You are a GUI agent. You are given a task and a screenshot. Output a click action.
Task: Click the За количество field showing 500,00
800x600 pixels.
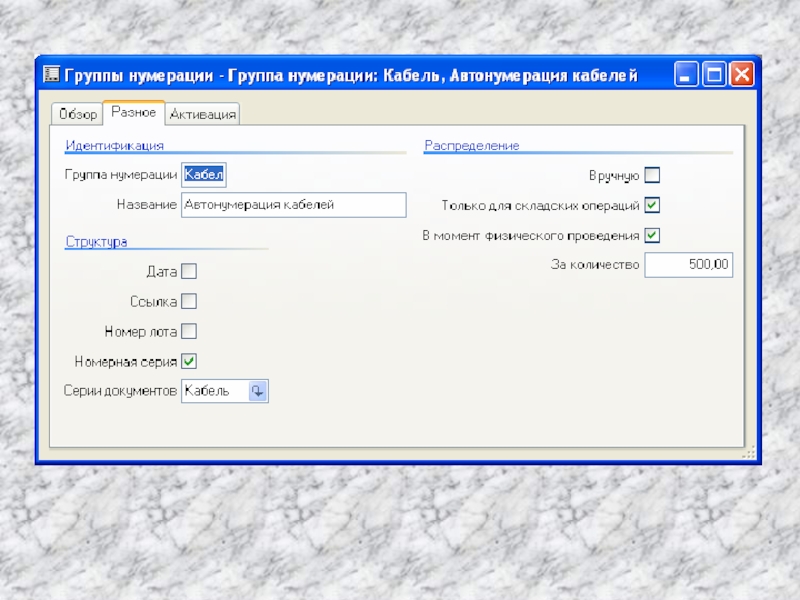click(x=689, y=265)
